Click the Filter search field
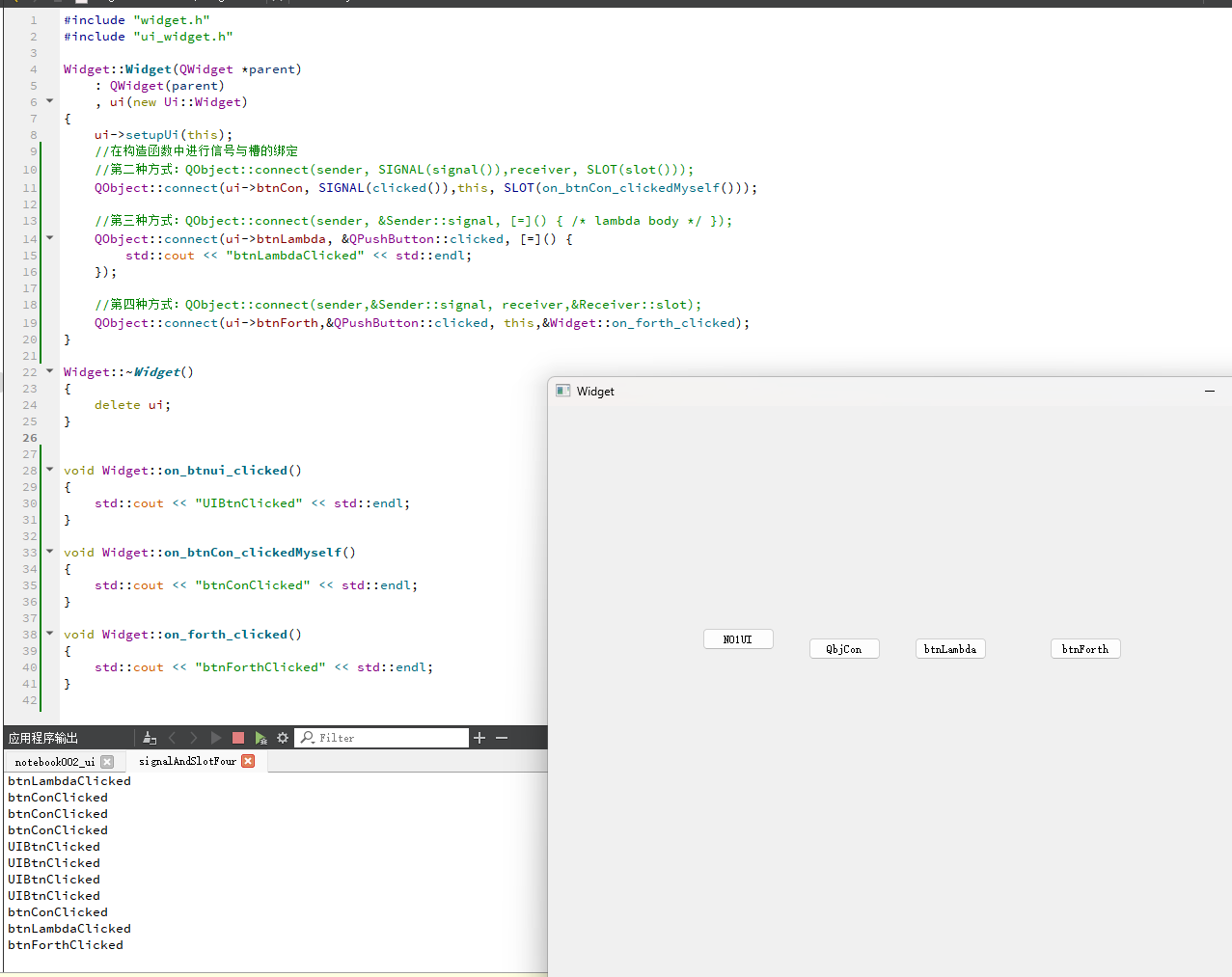Viewport: 1232px width, 977px height. [381, 738]
